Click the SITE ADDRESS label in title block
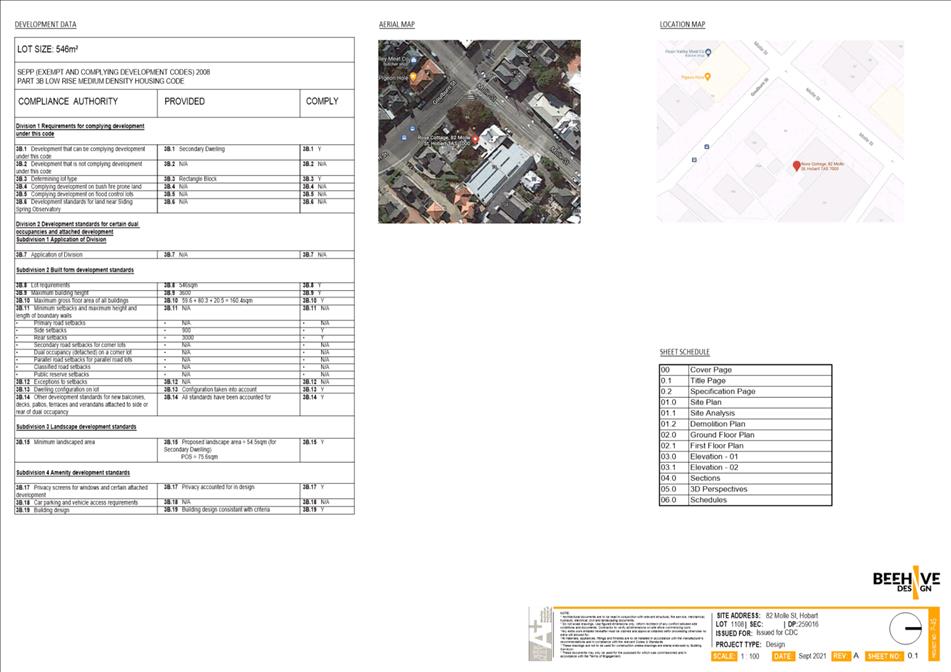Image resolution: width=951 pixels, height=672 pixels. (738, 616)
